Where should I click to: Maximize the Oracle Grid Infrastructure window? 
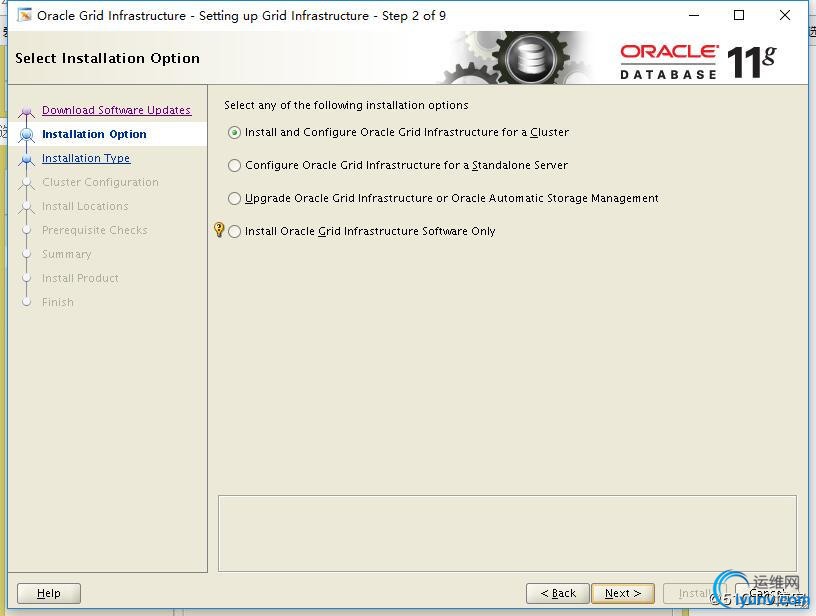click(x=738, y=16)
